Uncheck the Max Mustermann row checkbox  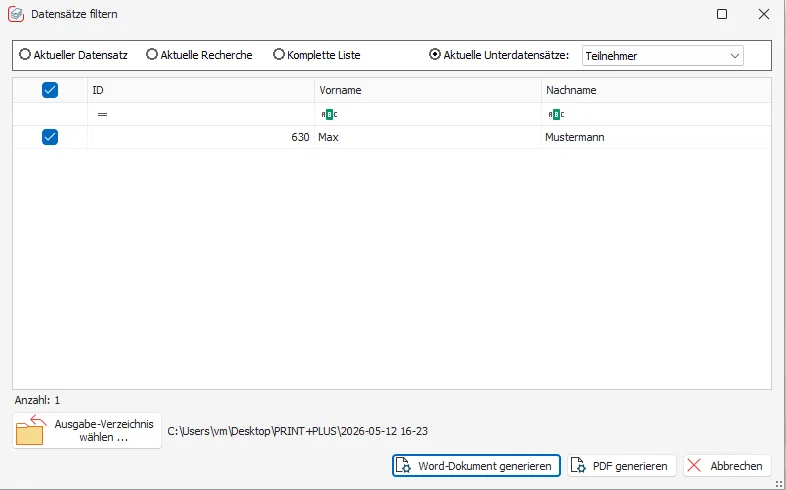click(x=50, y=137)
